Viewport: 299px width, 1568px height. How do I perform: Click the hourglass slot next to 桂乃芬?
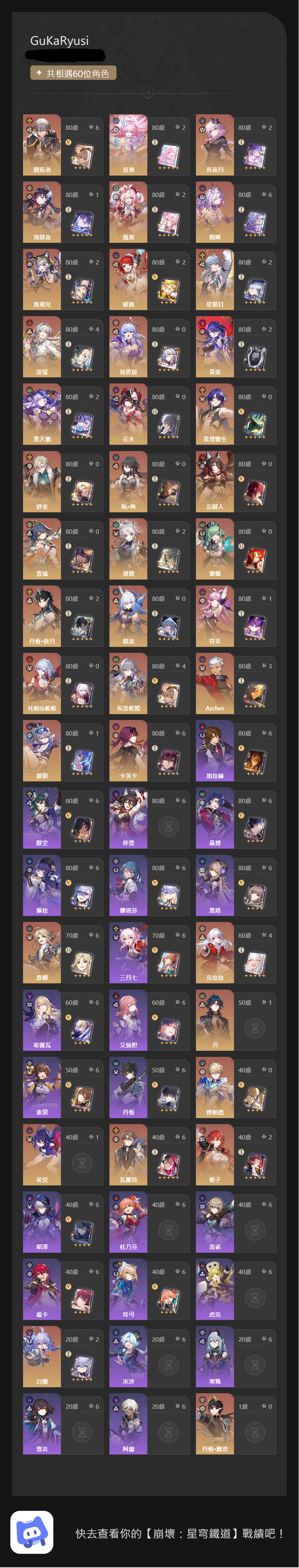click(169, 1230)
